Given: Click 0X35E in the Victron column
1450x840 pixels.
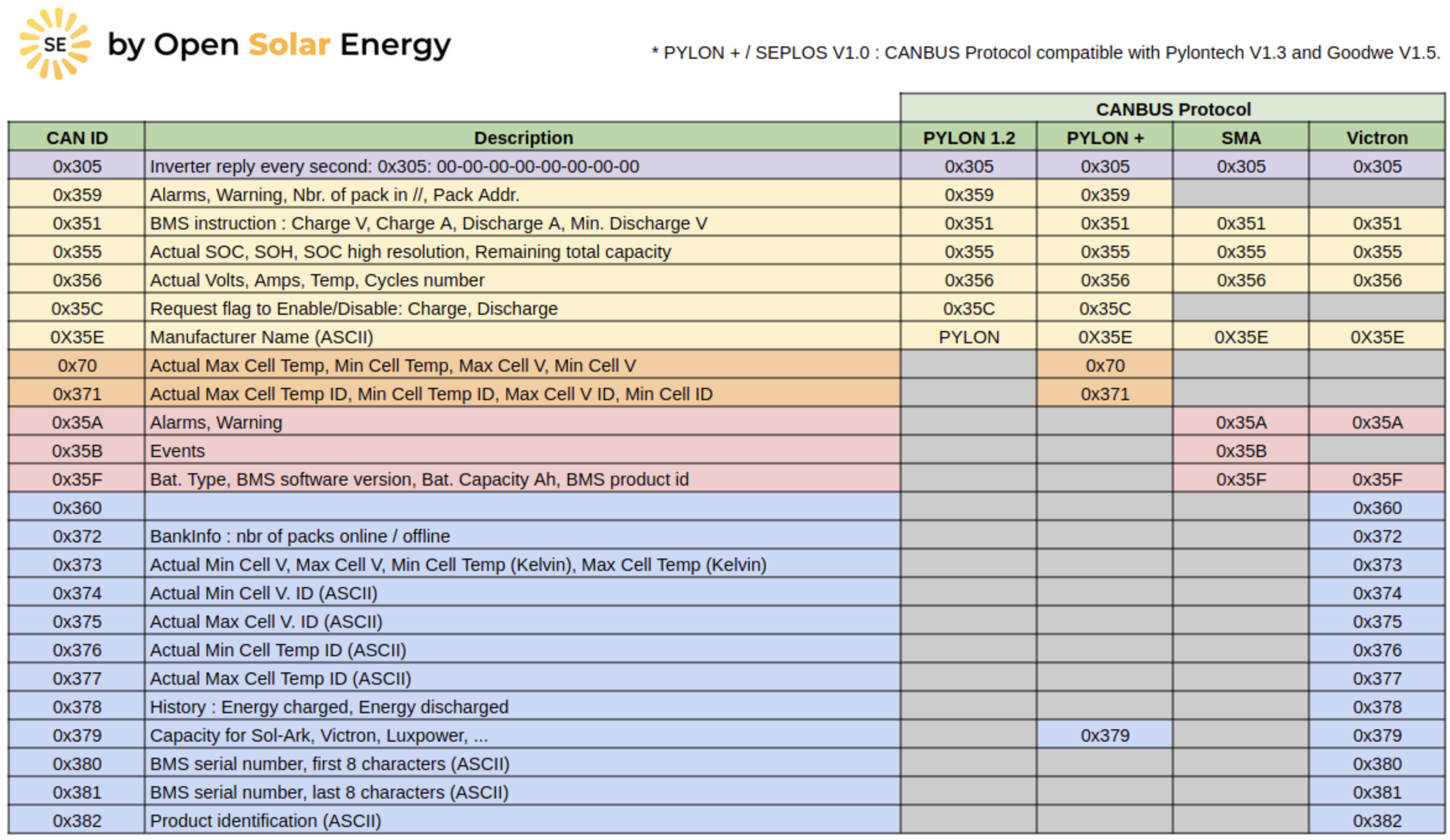Looking at the screenshot, I should (x=1377, y=336).
